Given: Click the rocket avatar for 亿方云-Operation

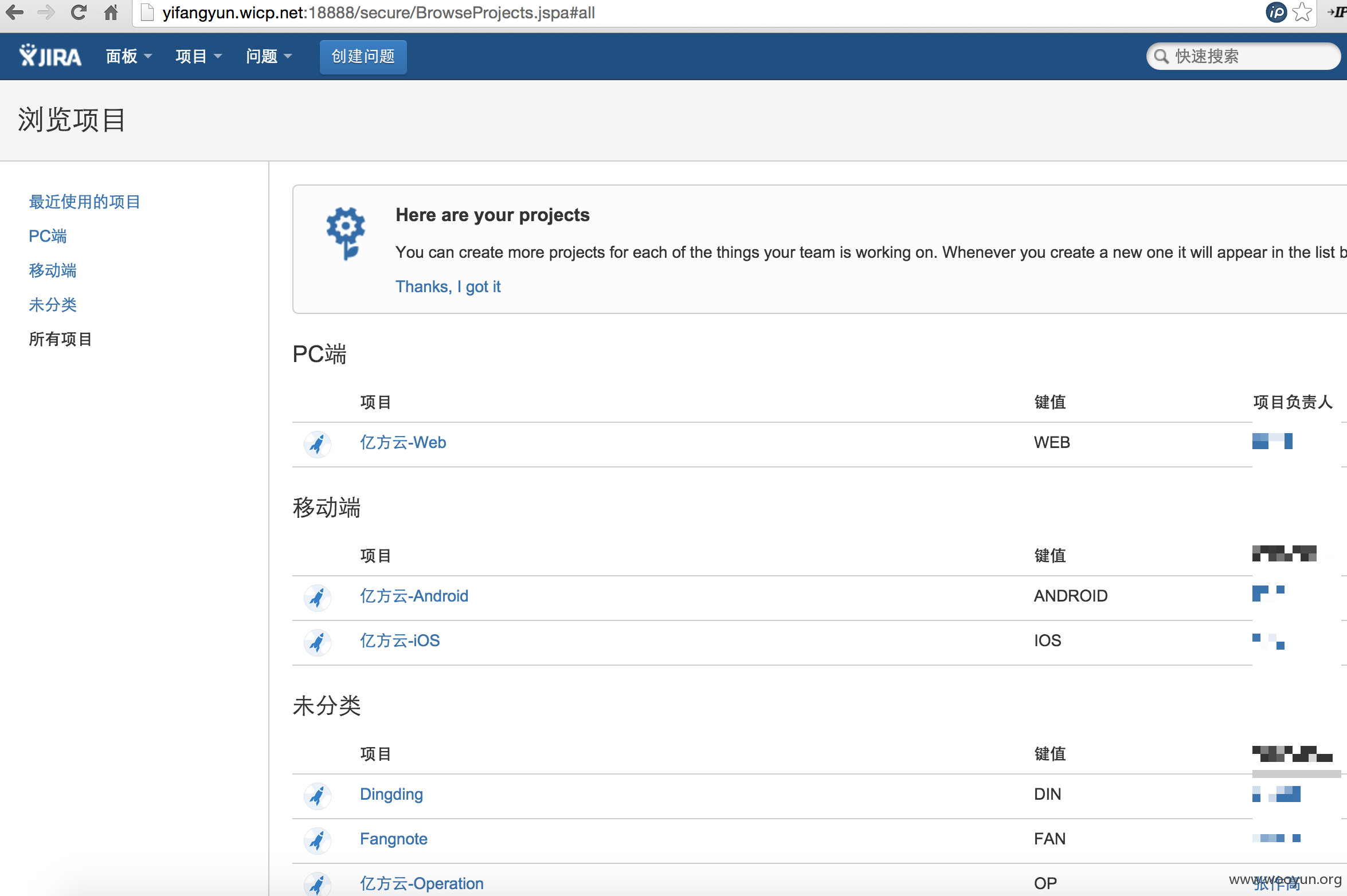Looking at the screenshot, I should point(317,884).
